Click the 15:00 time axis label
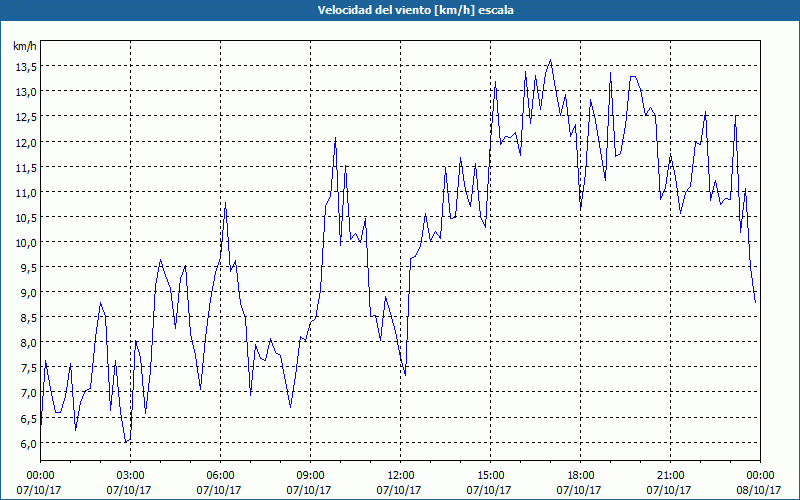This screenshot has height=500, width=800. pos(490,476)
